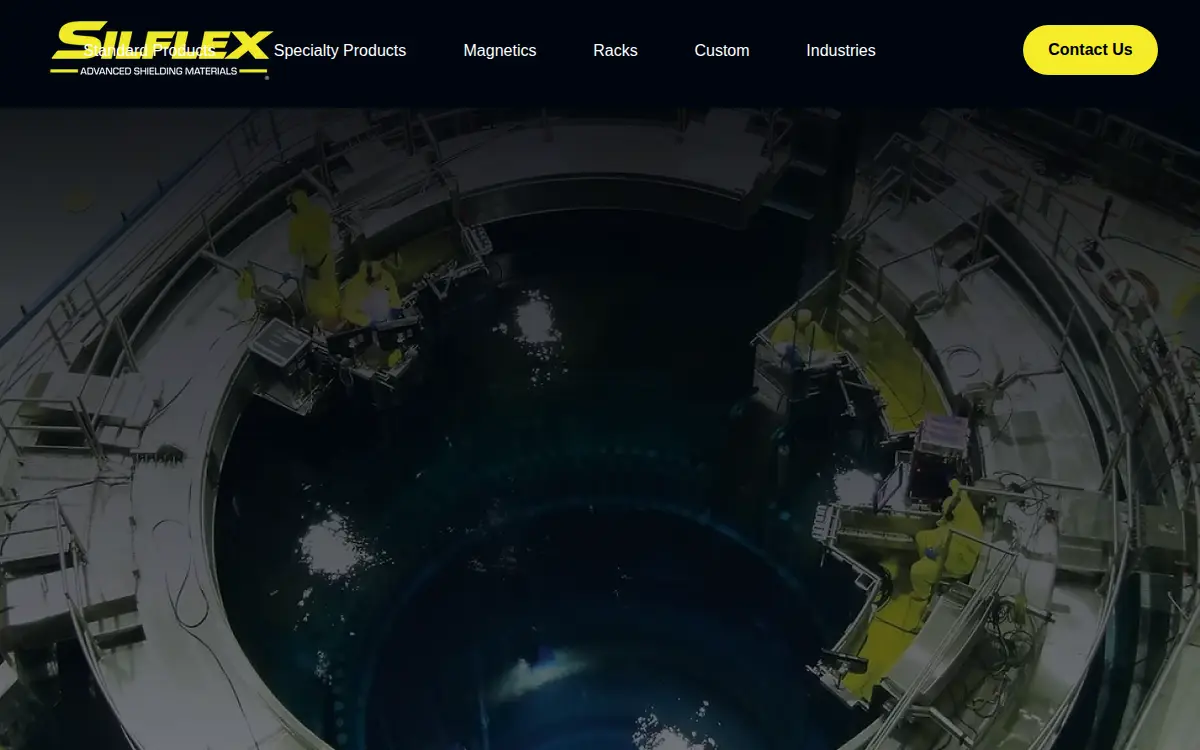
Task: Open the Racks nav item
Action: tap(615, 50)
